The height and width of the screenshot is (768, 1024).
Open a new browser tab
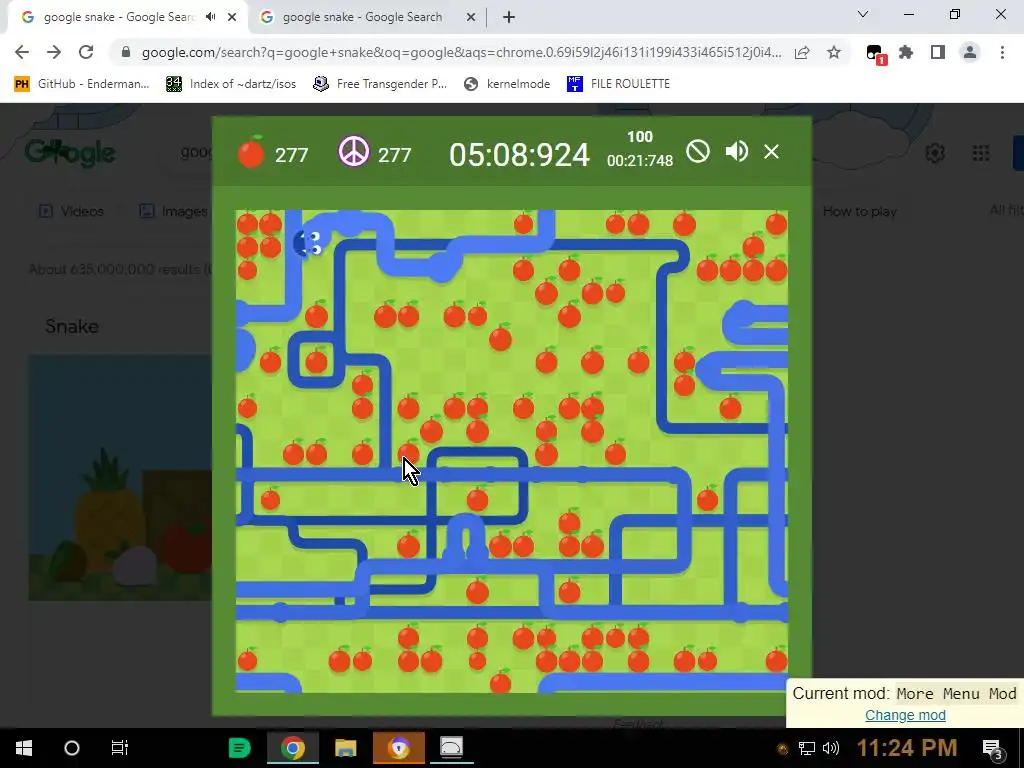[509, 17]
